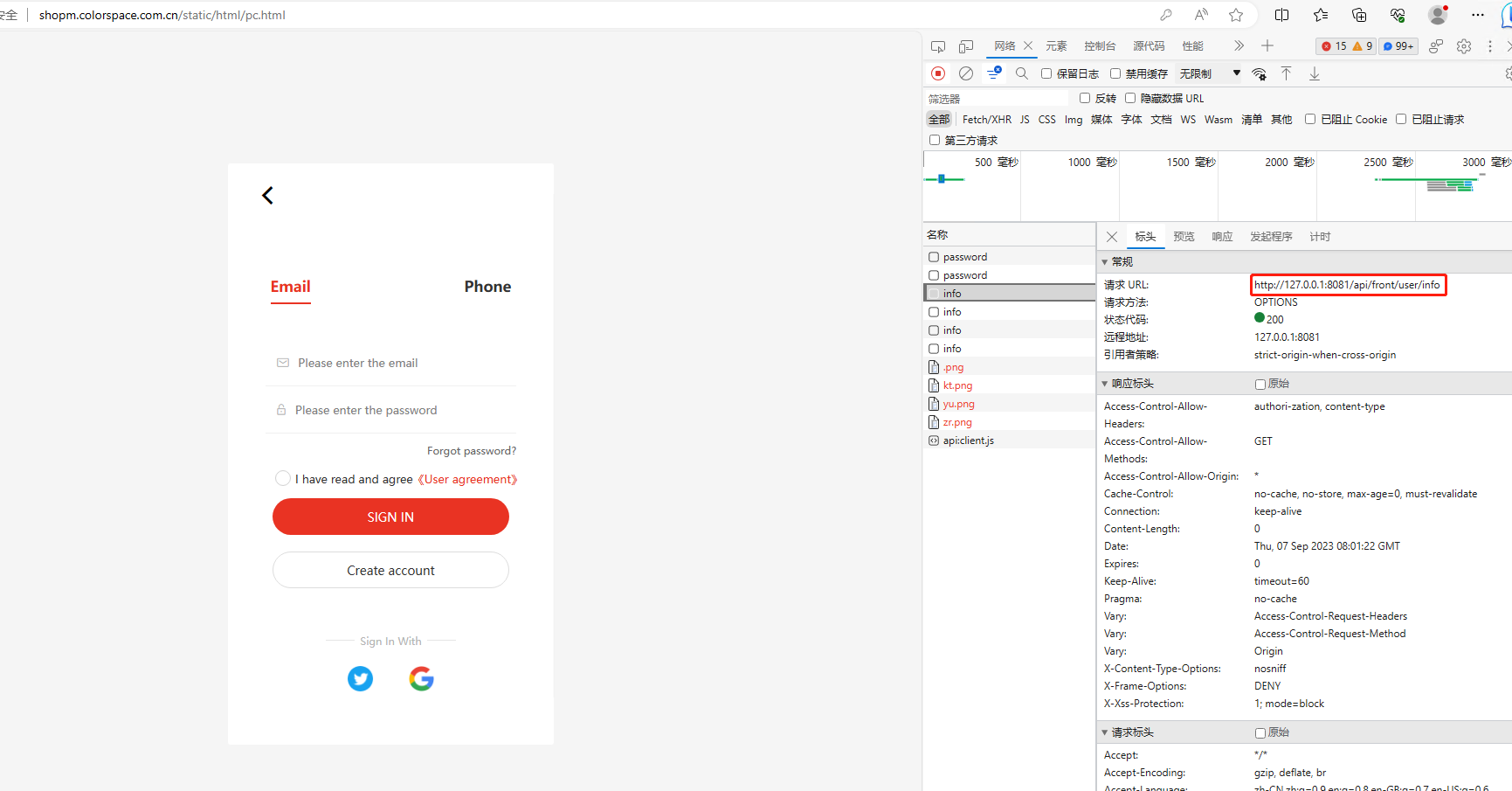Screen dimensions: 1512x791
Task: Check 原始 box in 响应标头 section
Action: [1260, 384]
